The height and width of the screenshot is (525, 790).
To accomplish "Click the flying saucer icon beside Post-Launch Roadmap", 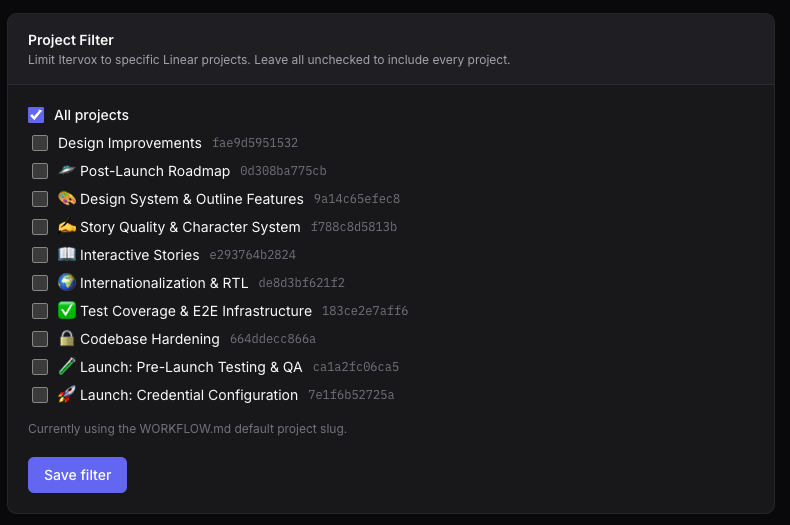I will pyautogui.click(x=67, y=171).
